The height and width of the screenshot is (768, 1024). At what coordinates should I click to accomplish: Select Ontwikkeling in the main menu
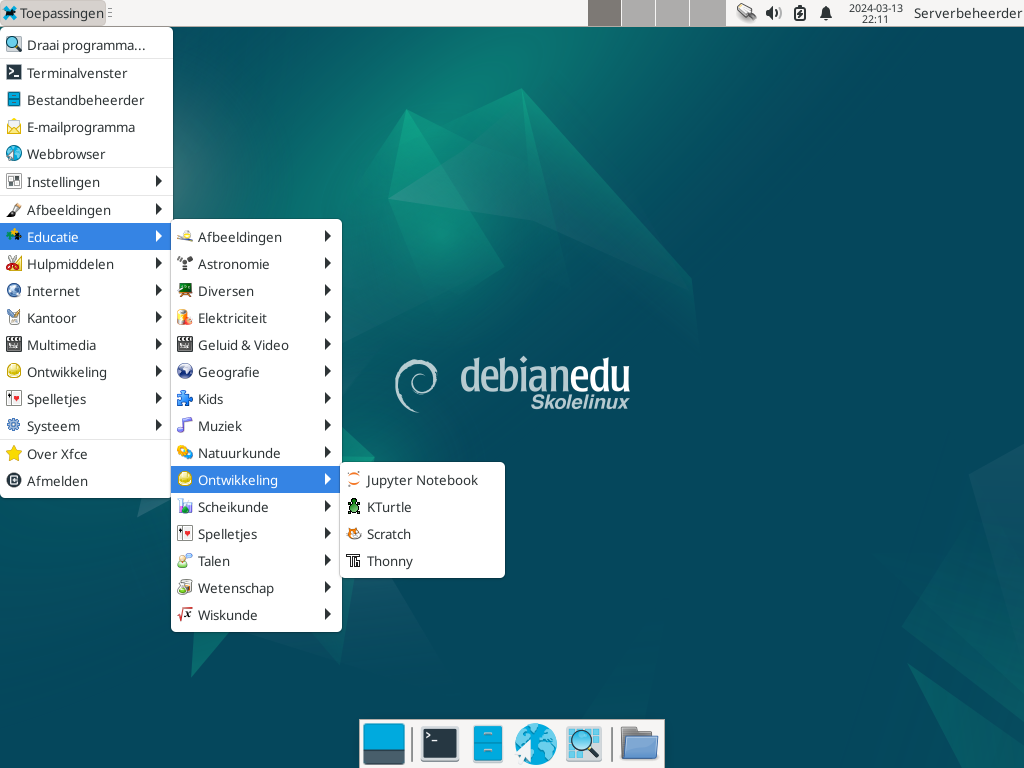[86, 372]
